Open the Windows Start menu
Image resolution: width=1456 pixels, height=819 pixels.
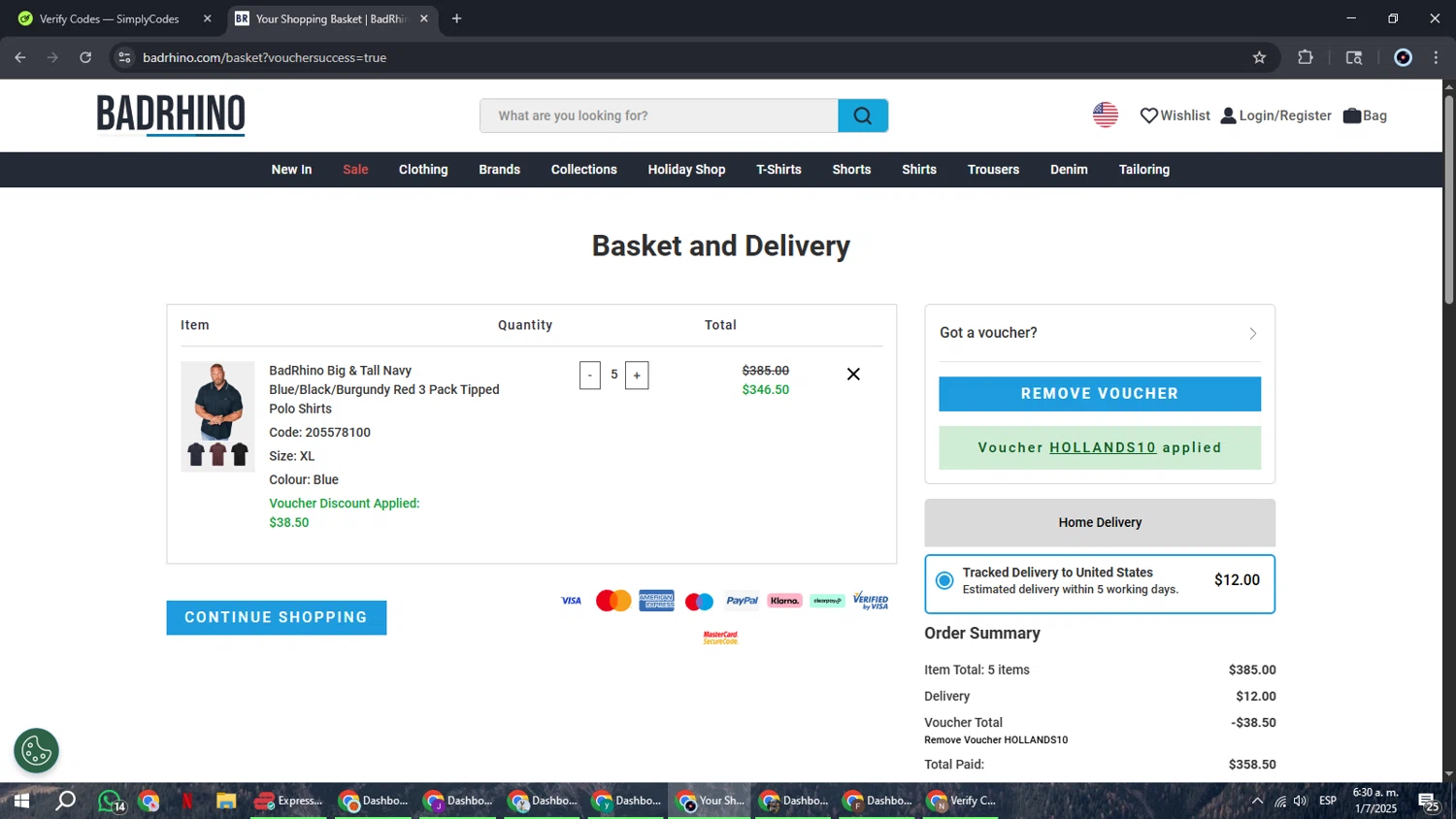[x=20, y=801]
